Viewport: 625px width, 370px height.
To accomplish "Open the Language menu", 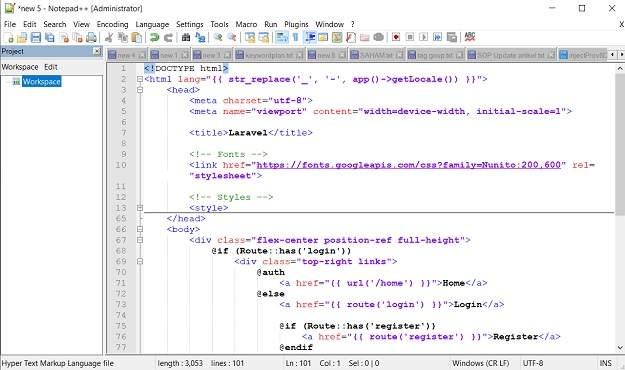I will click(x=152, y=24).
